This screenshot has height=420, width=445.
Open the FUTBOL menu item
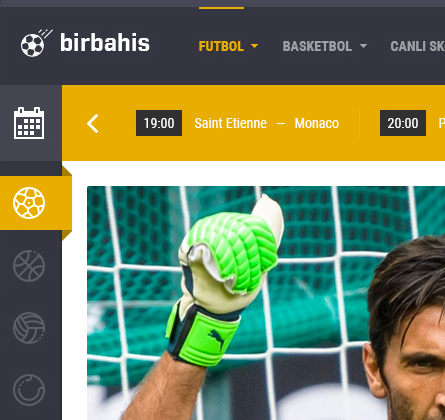pos(221,46)
